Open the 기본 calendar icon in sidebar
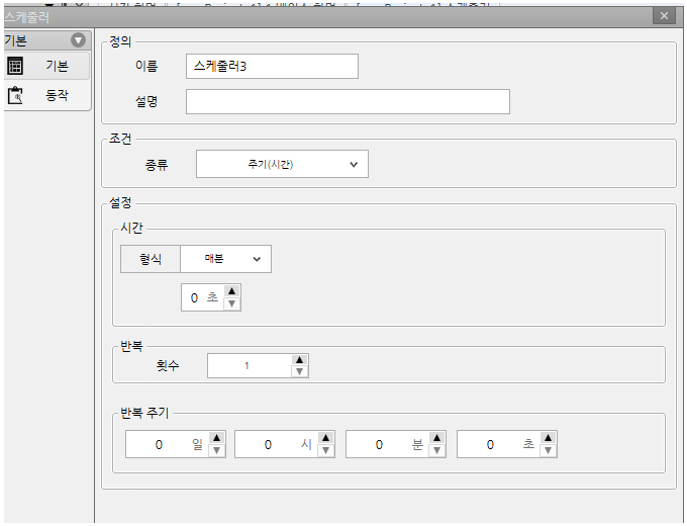Image resolution: width=687 pixels, height=526 pixels. coord(15,66)
